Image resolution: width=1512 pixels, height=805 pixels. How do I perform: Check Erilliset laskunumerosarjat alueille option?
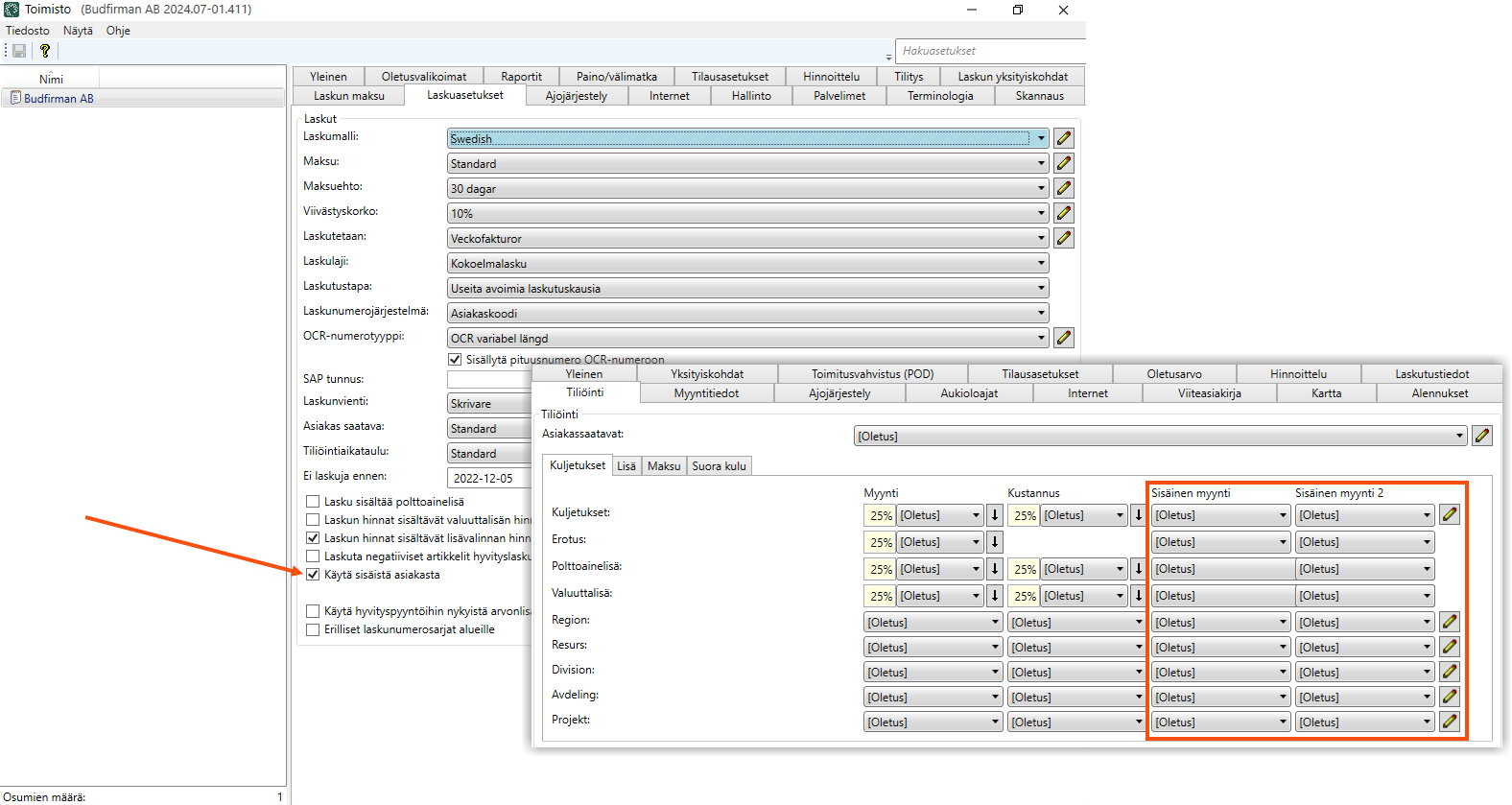pyautogui.click(x=313, y=630)
